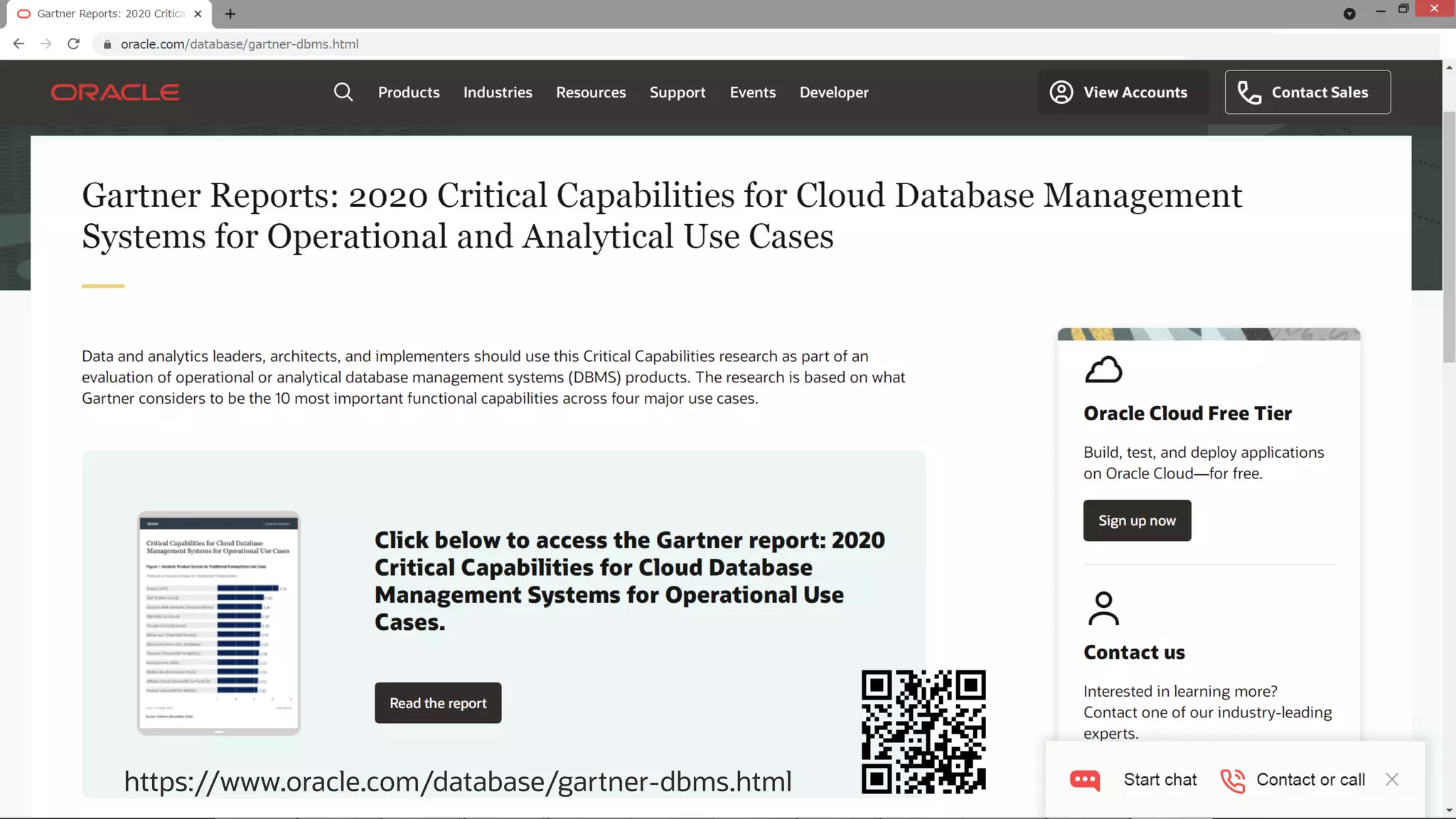
Task: Open the search magnifier icon
Action: tap(343, 92)
